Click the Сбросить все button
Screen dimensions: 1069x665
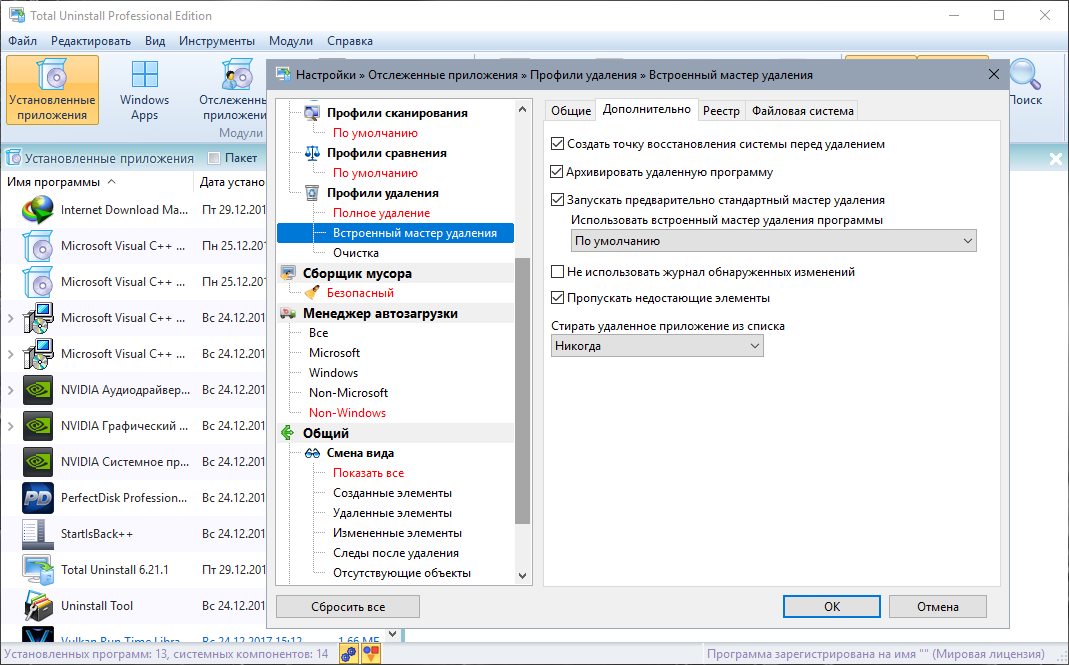coord(348,606)
